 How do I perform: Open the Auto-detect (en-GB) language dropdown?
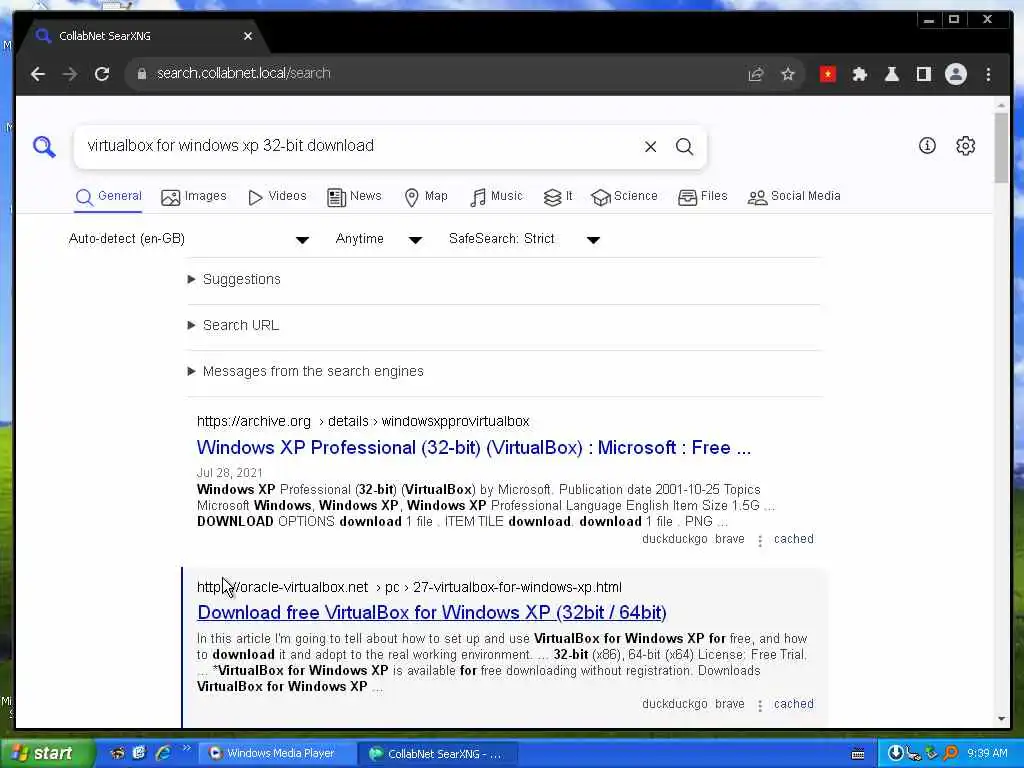pyautogui.click(x=189, y=239)
